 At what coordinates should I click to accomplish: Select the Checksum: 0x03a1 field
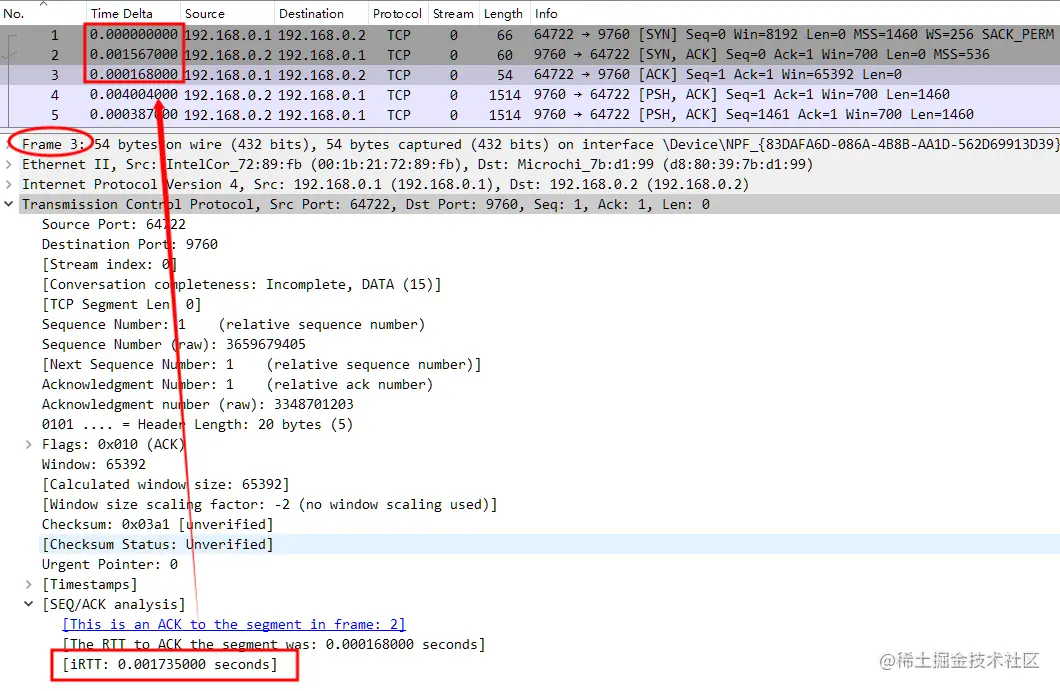click(158, 525)
